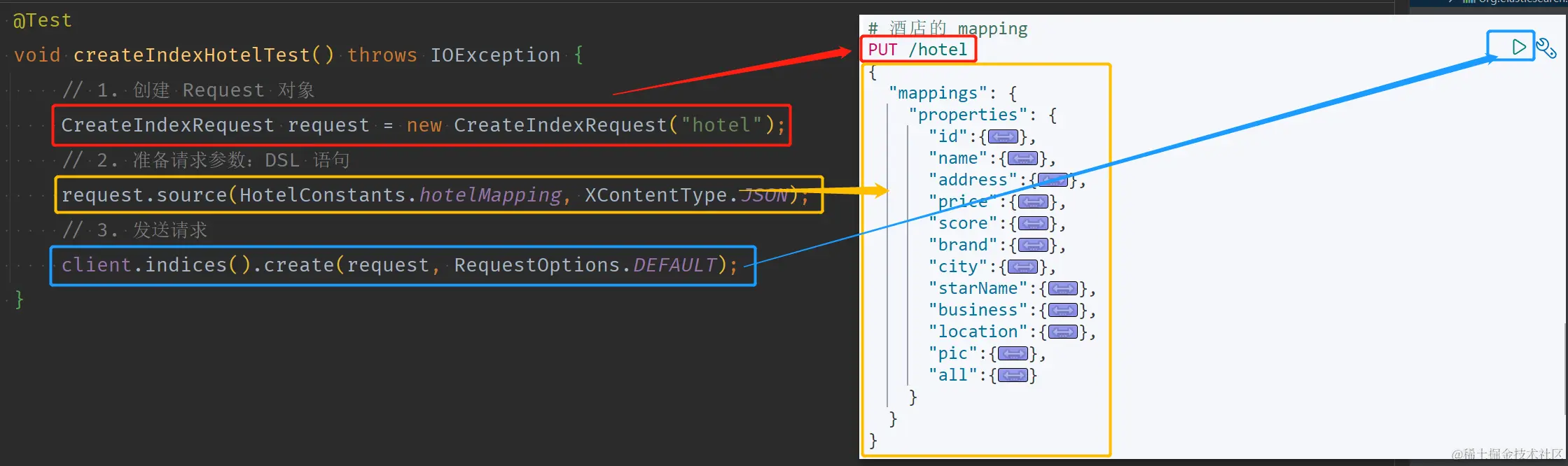Click the "PUT /hotel" request line
The width and height of the screenshot is (1568, 466).
917,50
